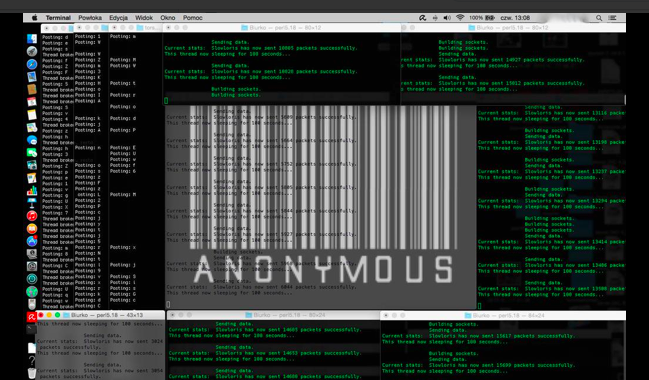Open Keynote podium icon in dock
Image resolution: width=649 pixels, height=380 pixels.
click(32, 203)
